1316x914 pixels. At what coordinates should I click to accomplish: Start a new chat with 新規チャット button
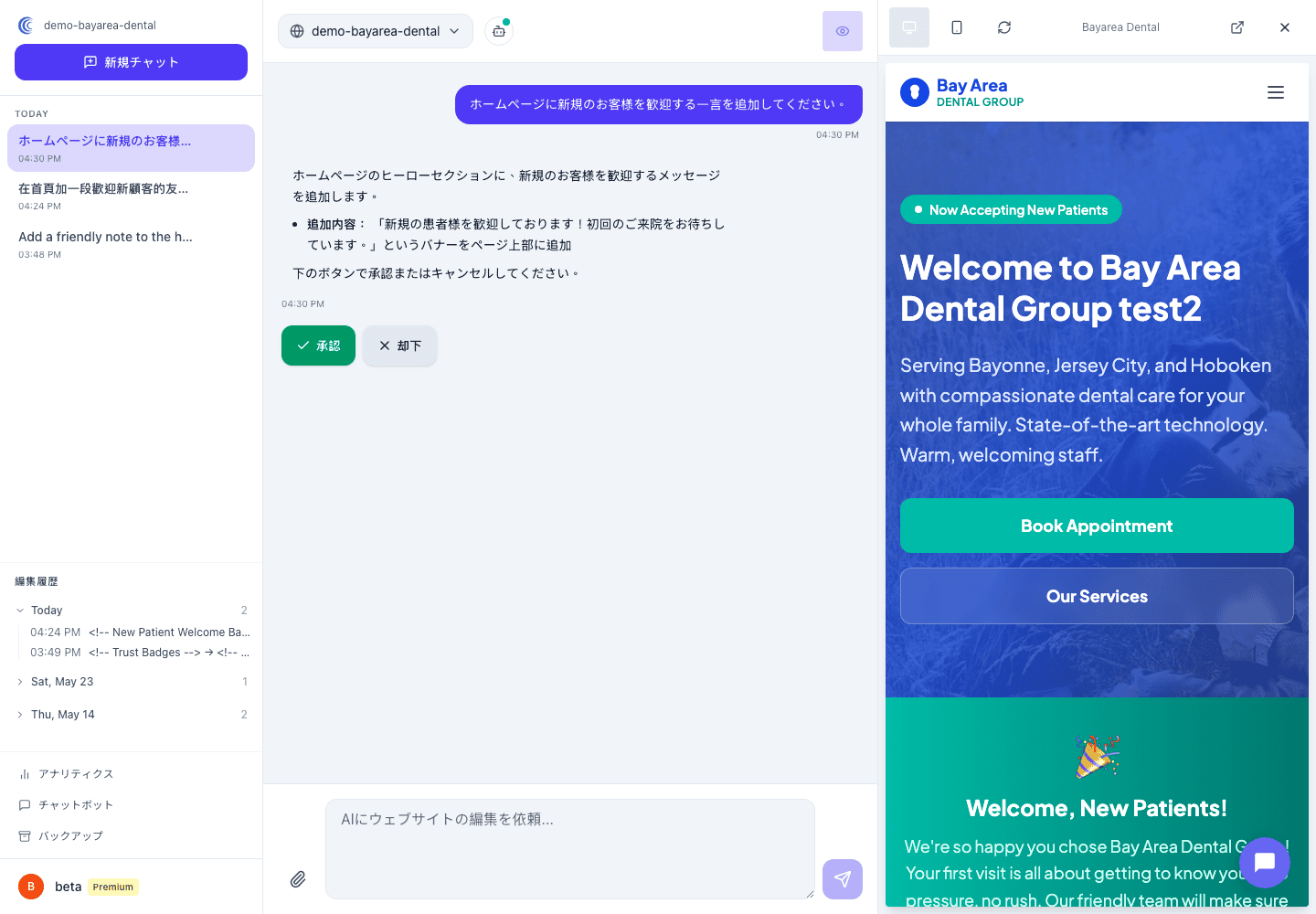[131, 62]
